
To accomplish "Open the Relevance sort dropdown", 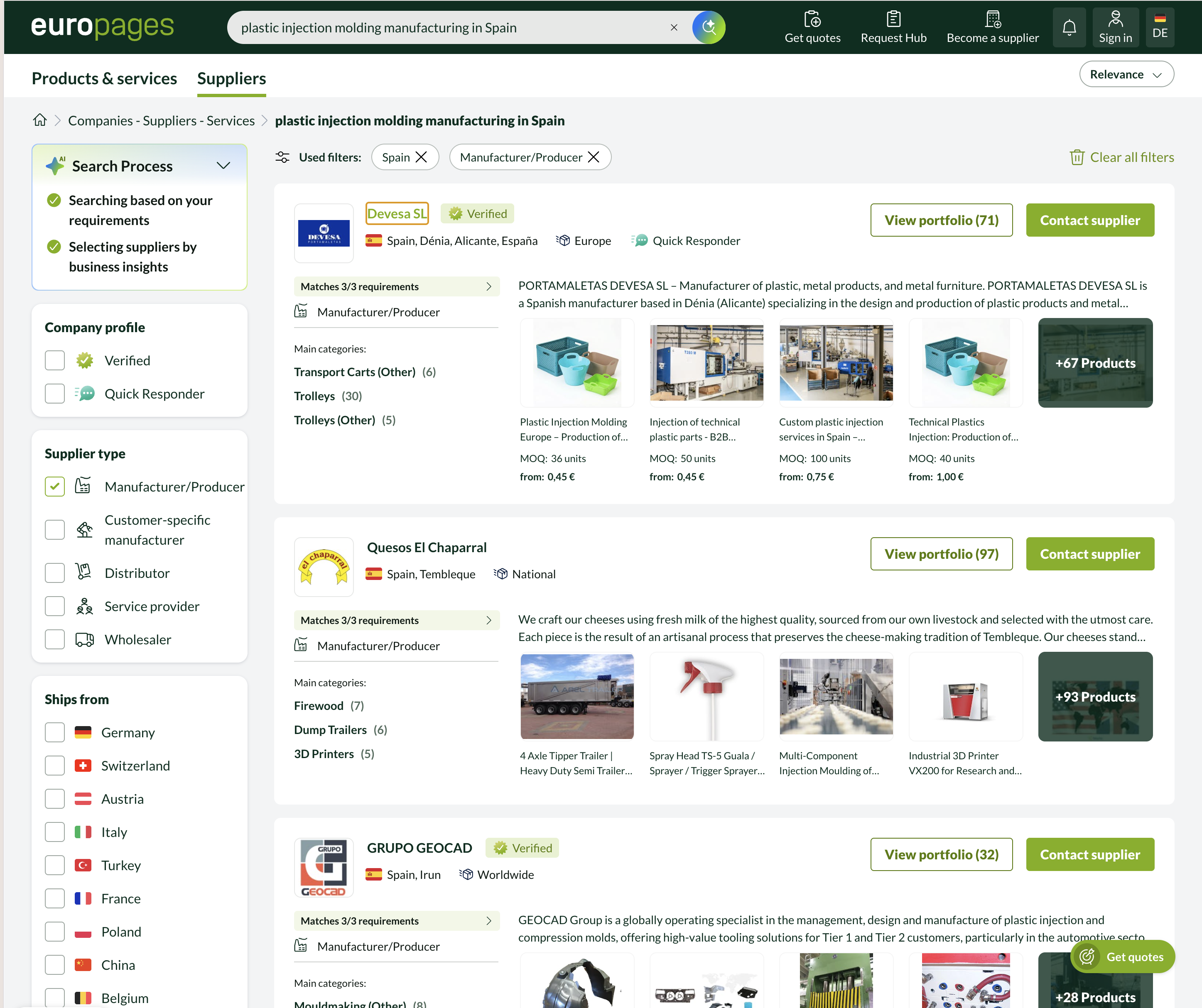I will [1126, 74].
